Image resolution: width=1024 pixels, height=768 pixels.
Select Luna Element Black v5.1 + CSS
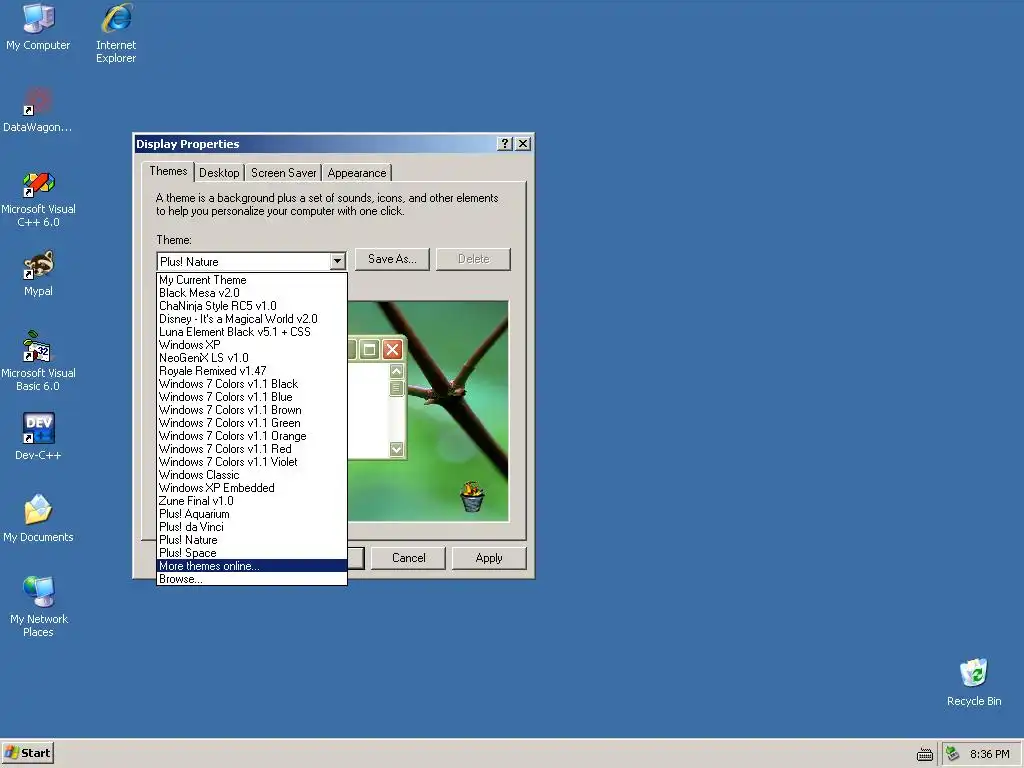tap(251, 332)
